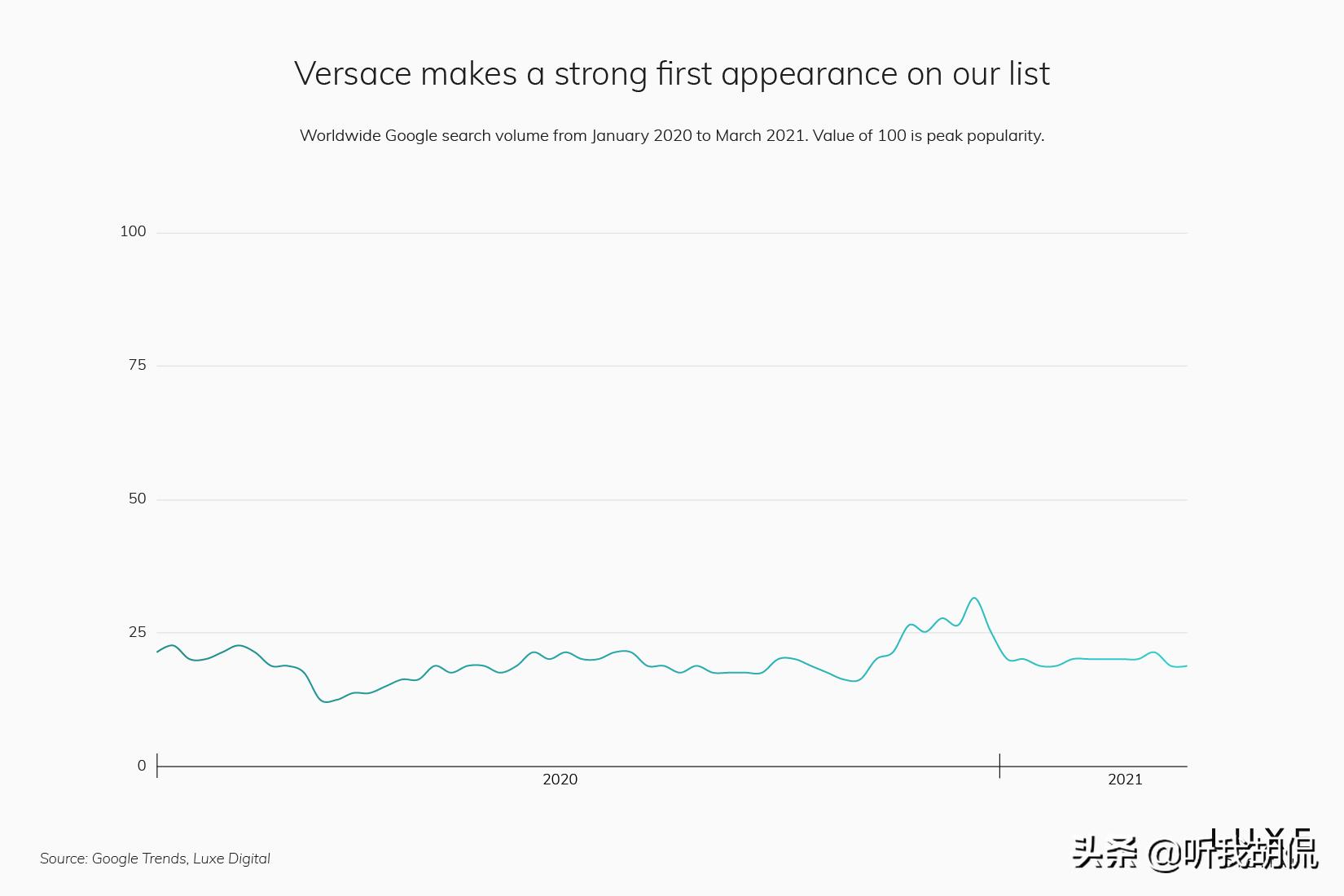Select the 2021 x-axis label
Image resolution: width=1344 pixels, height=896 pixels.
click(1125, 780)
